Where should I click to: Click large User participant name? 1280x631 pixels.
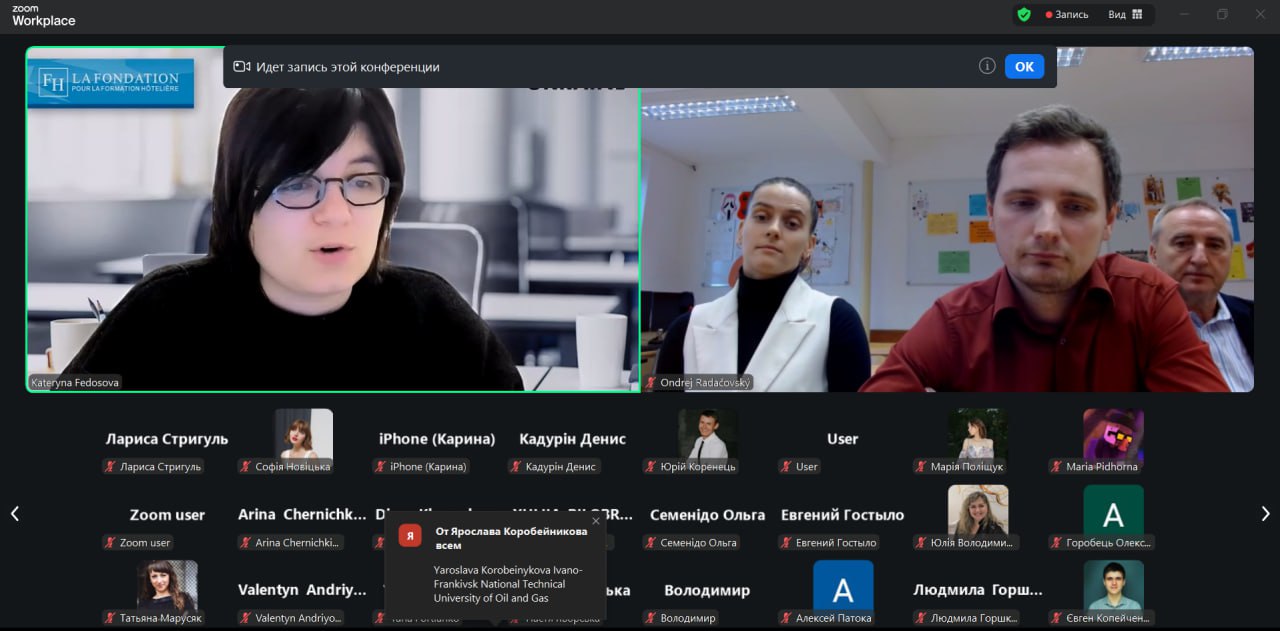click(843, 439)
